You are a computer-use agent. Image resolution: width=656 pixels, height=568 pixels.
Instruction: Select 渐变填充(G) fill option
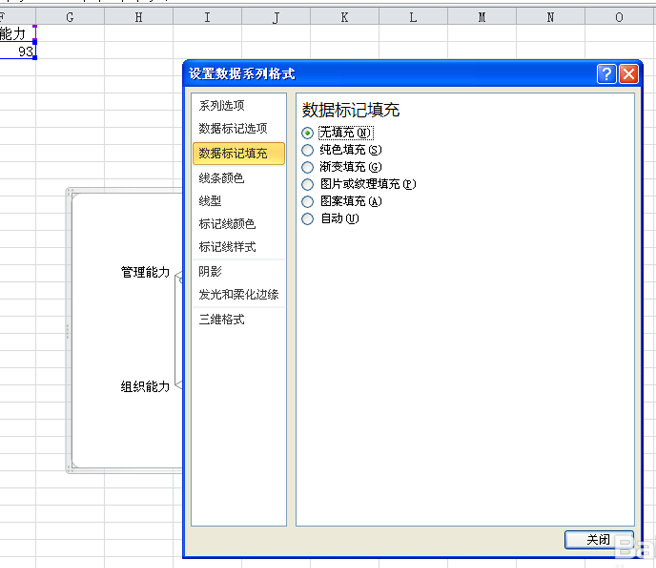coord(308,167)
